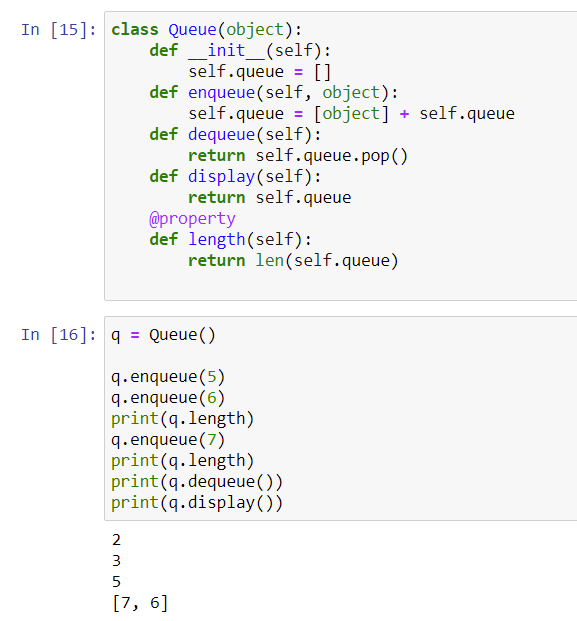Click the return len(self.queue) line

tap(293, 261)
